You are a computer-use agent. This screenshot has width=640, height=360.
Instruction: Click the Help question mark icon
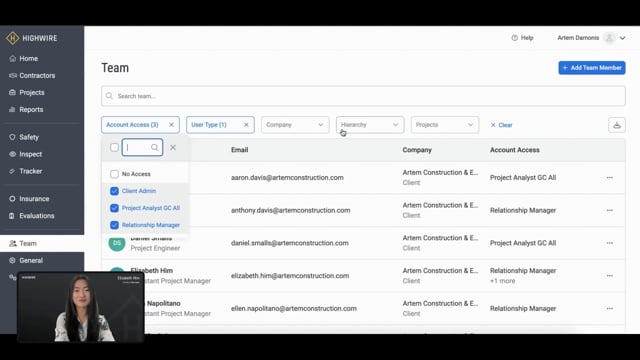[515, 38]
